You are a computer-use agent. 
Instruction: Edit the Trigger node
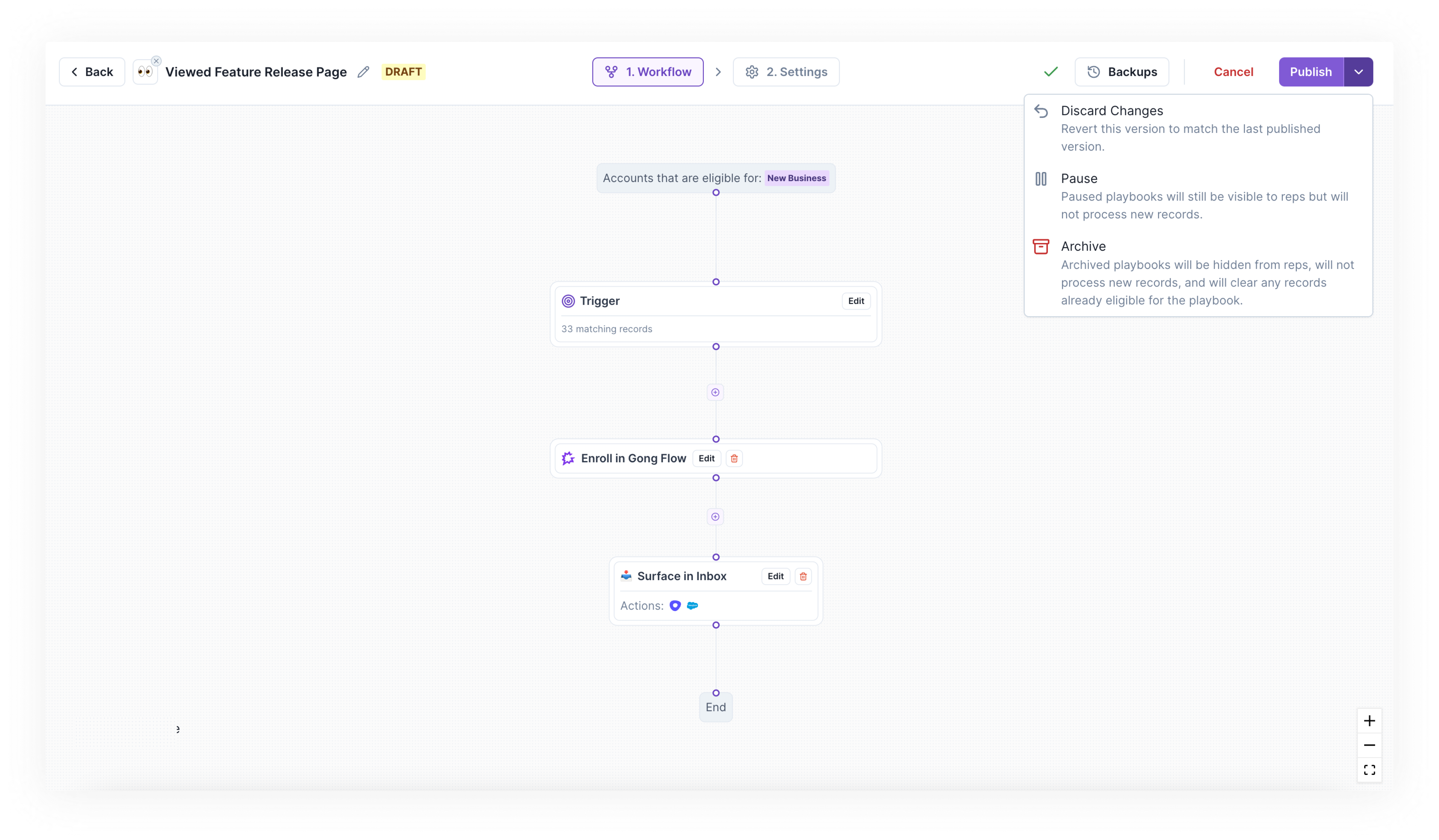[856, 301]
